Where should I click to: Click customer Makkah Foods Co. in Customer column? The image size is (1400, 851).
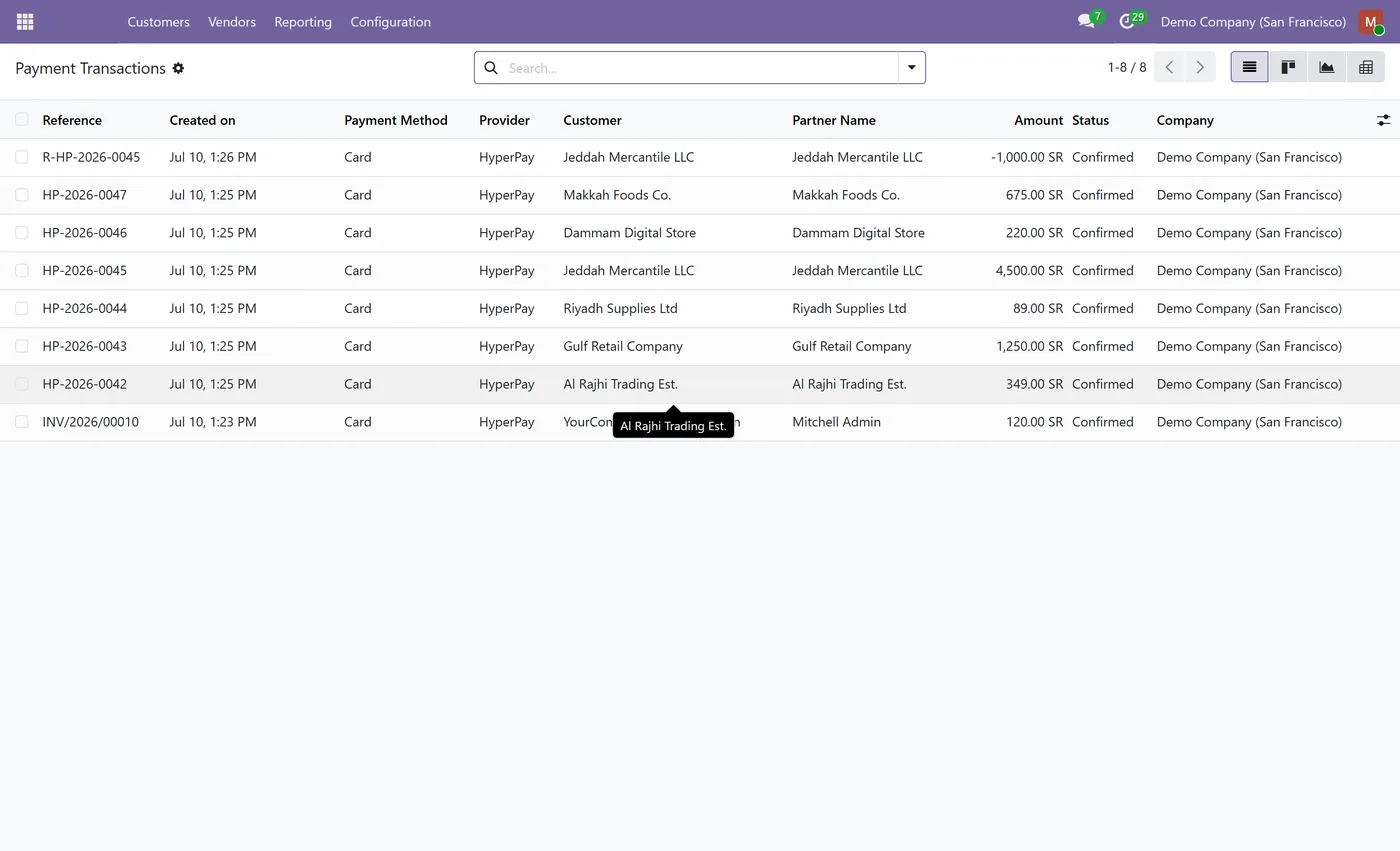[x=617, y=195]
